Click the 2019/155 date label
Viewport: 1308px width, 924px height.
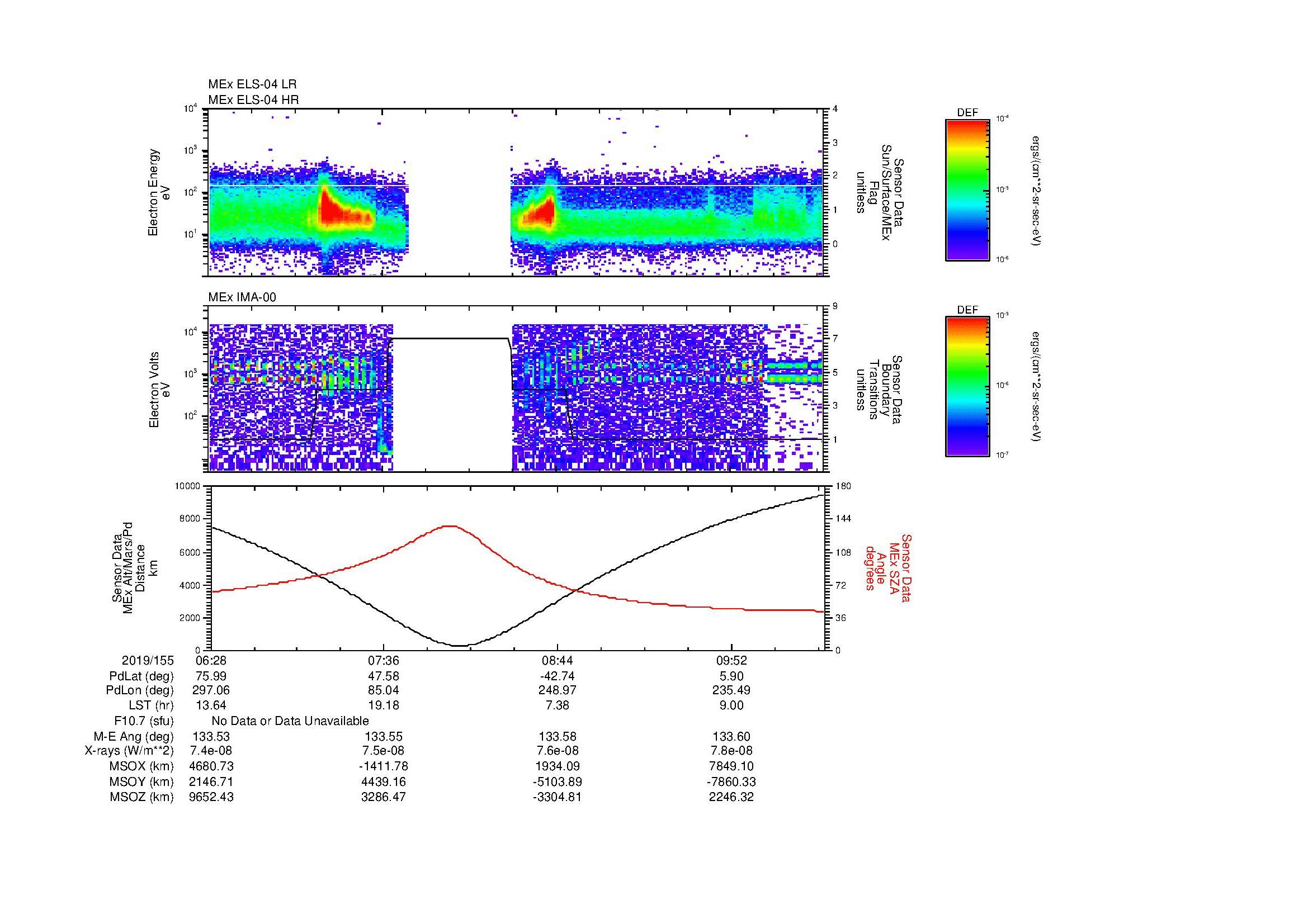pos(148,661)
